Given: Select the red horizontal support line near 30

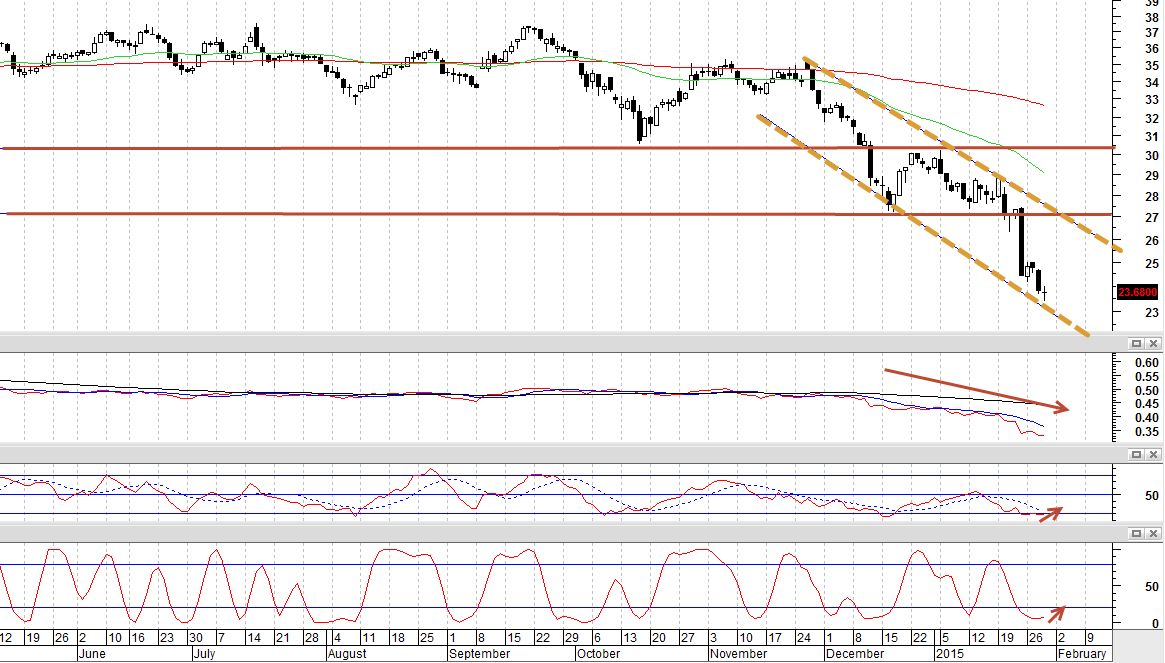Looking at the screenshot, I should coord(557,149).
